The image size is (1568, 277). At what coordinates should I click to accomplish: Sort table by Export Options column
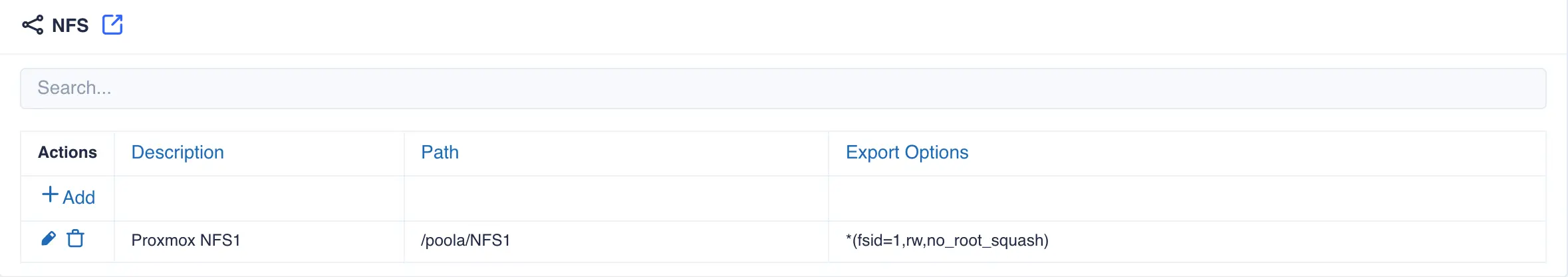pos(906,152)
